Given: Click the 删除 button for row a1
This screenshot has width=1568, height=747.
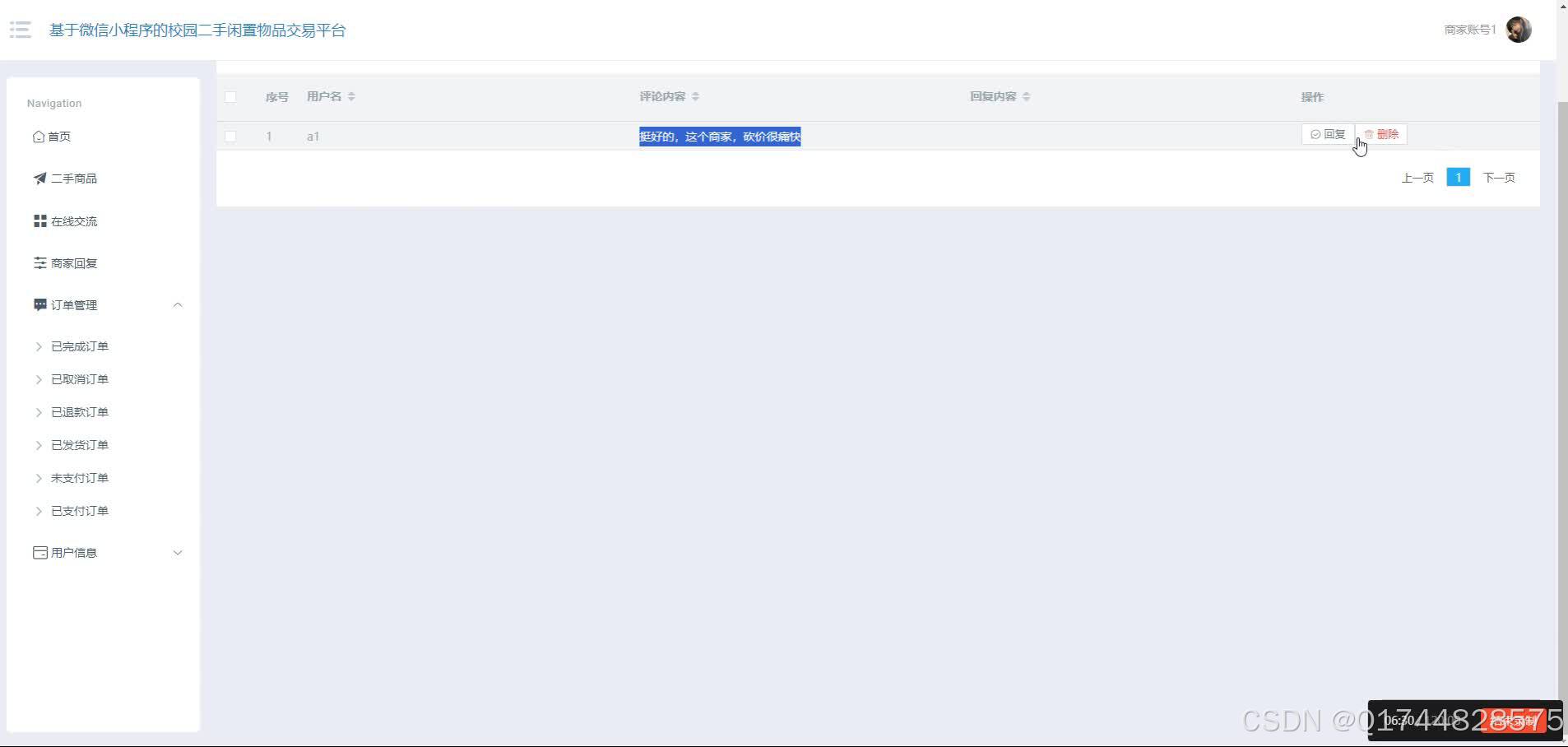Looking at the screenshot, I should (x=1381, y=134).
